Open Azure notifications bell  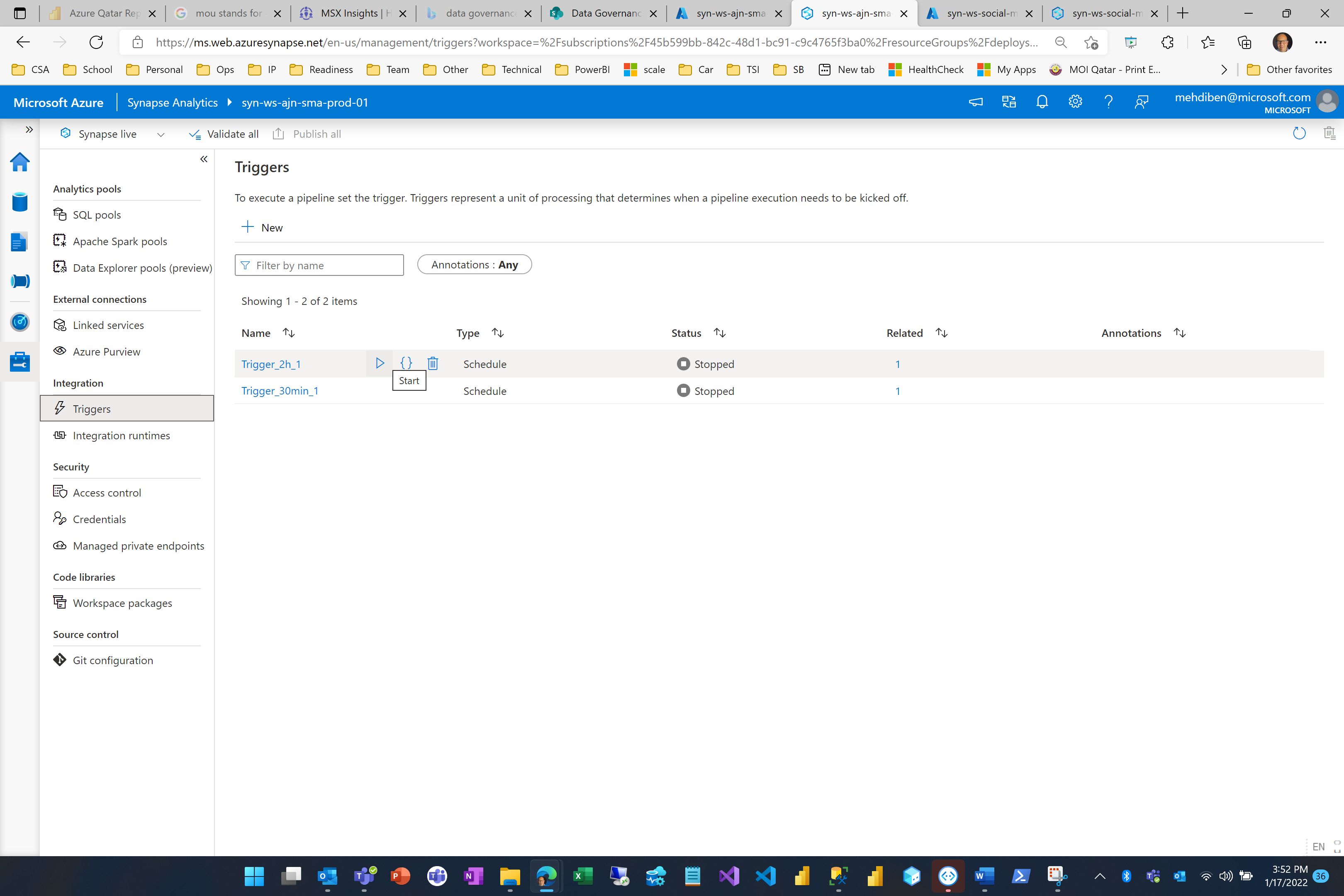click(x=1042, y=102)
